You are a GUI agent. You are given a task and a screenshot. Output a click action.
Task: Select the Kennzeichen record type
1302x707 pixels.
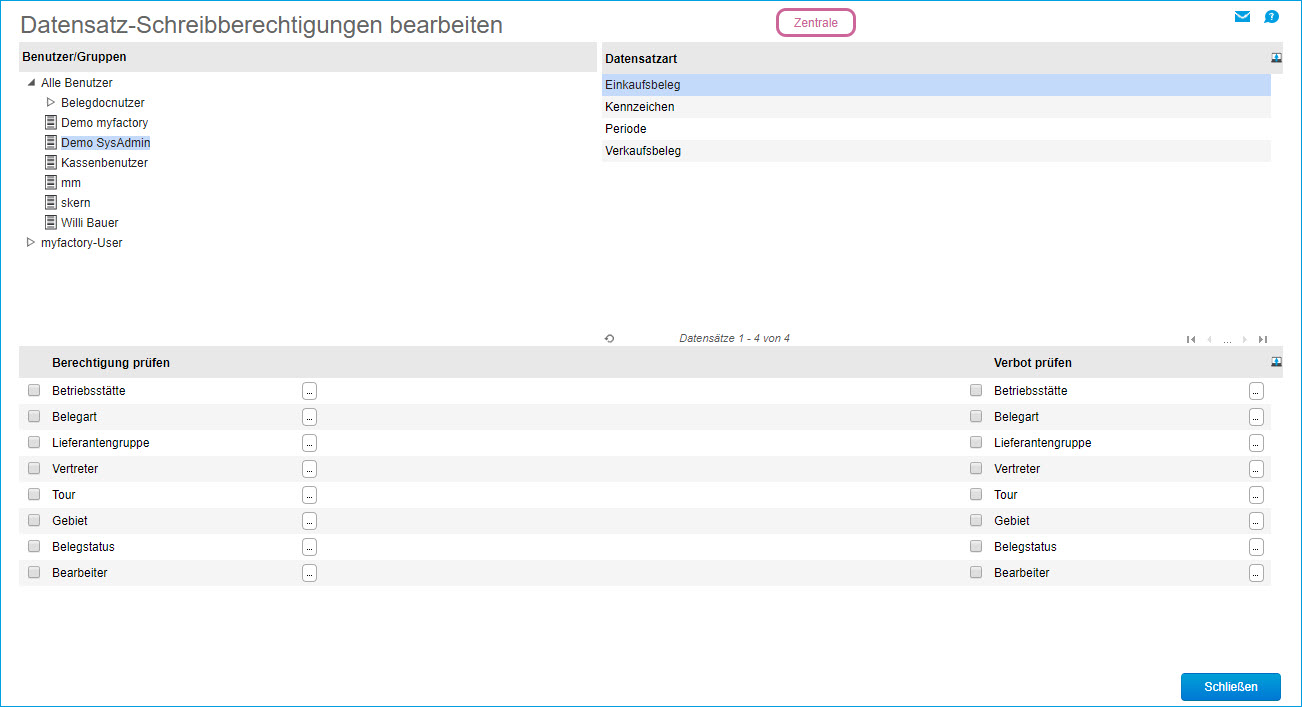(x=936, y=107)
